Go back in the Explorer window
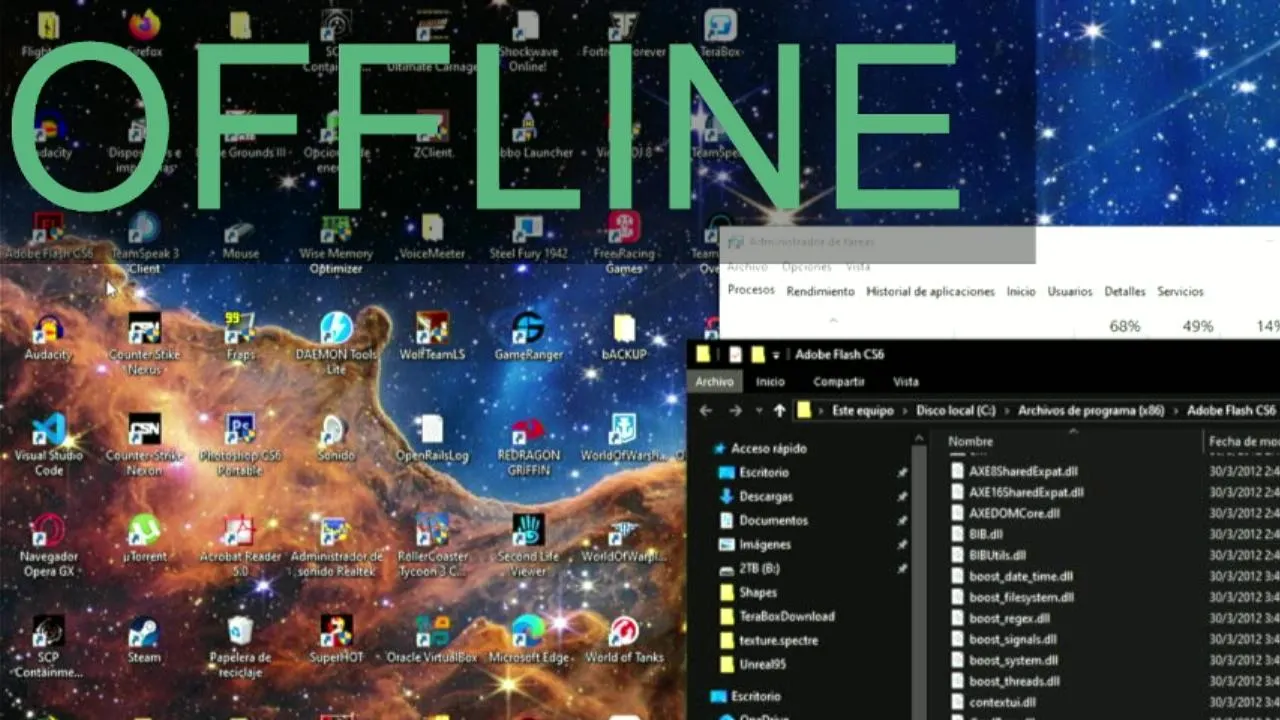This screenshot has height=720, width=1280. tap(705, 410)
